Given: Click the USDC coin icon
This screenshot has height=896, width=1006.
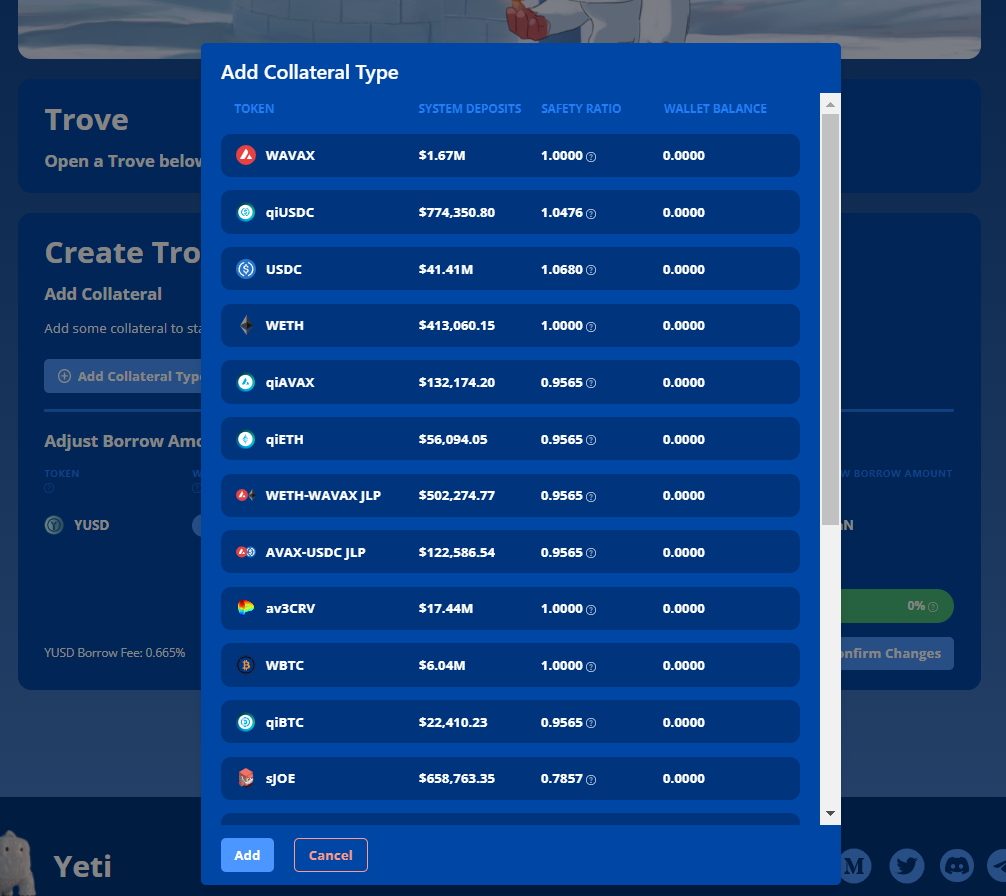Looking at the screenshot, I should tap(246, 269).
